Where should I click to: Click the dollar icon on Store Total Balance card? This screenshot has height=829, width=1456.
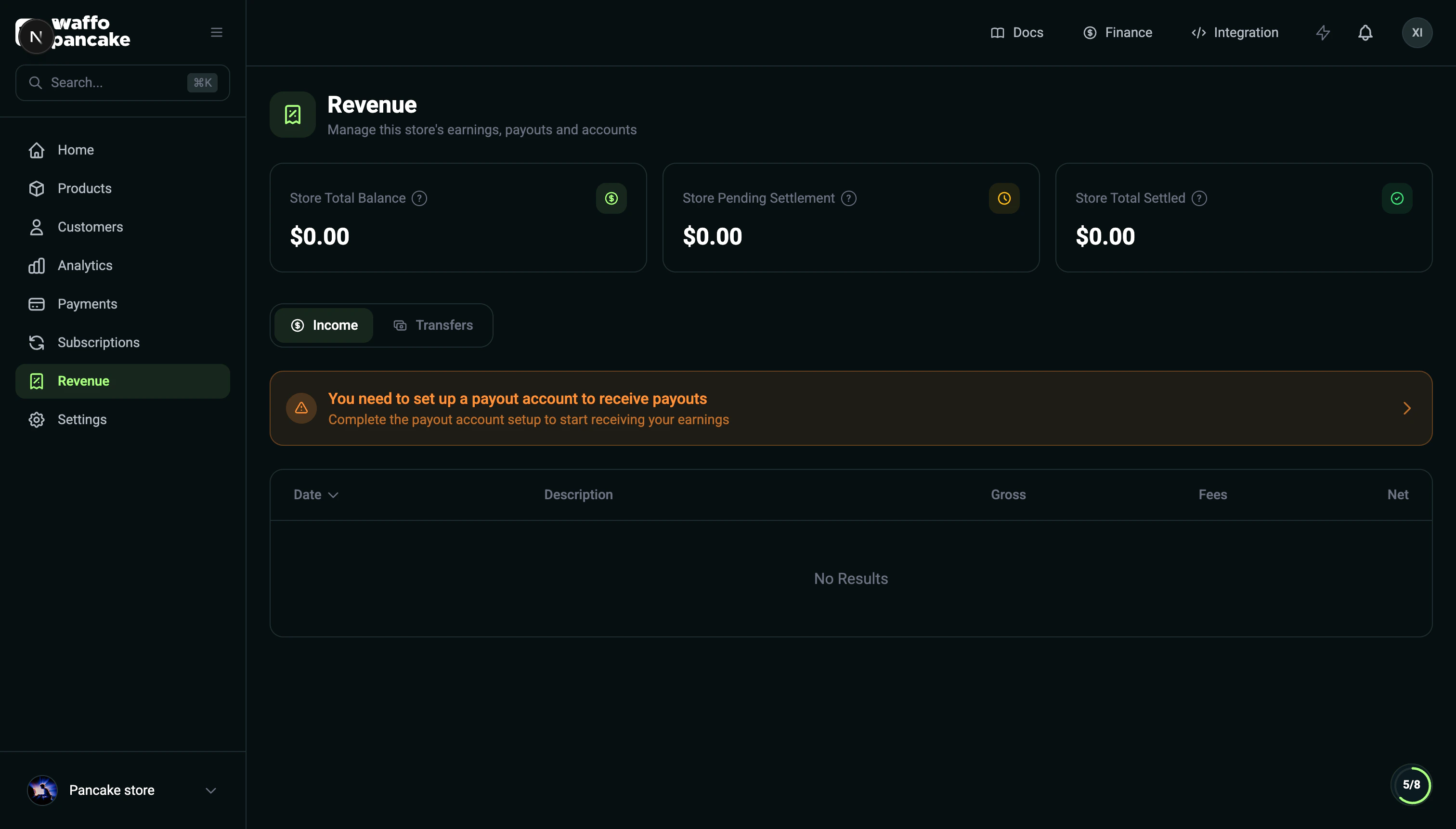click(611, 198)
